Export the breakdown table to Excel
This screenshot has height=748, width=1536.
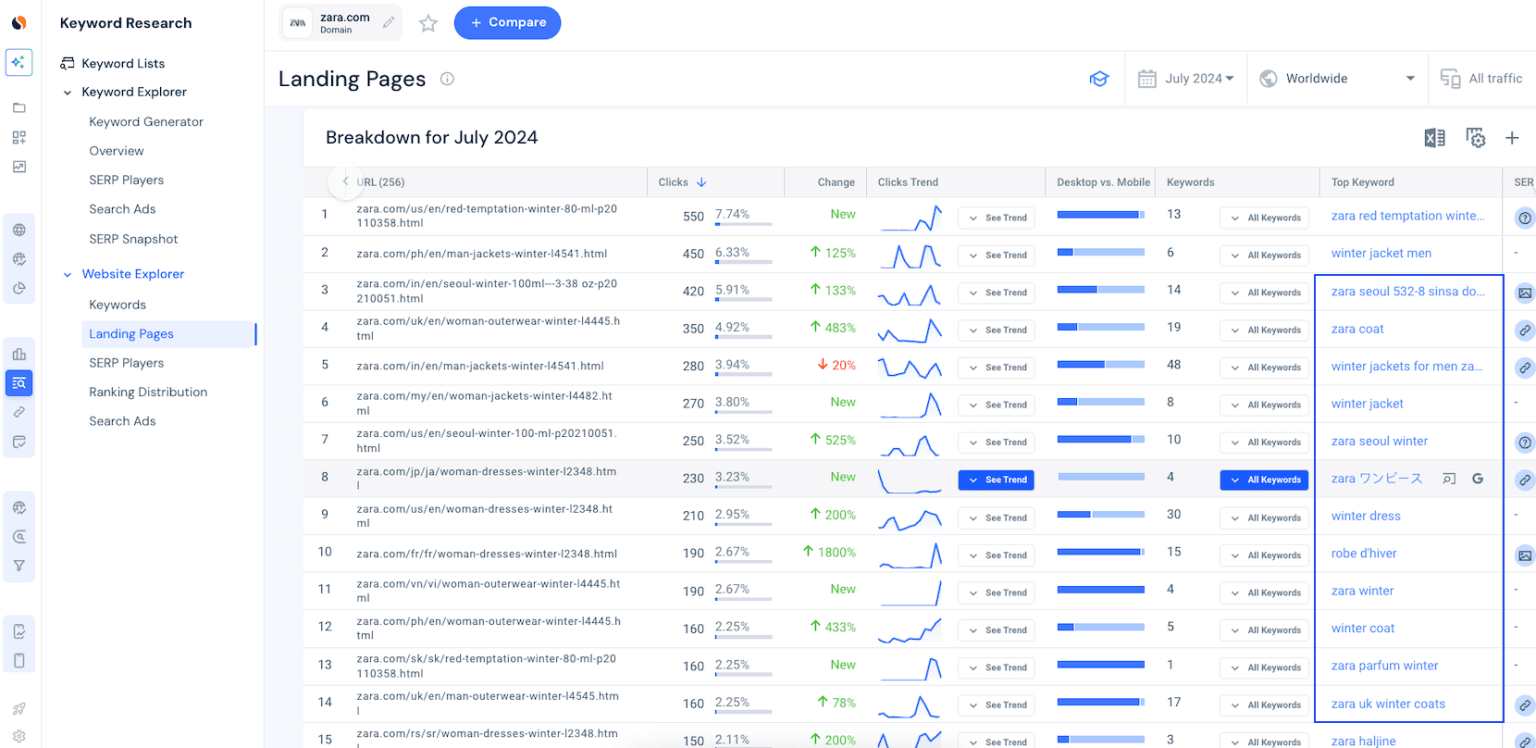[1436, 138]
